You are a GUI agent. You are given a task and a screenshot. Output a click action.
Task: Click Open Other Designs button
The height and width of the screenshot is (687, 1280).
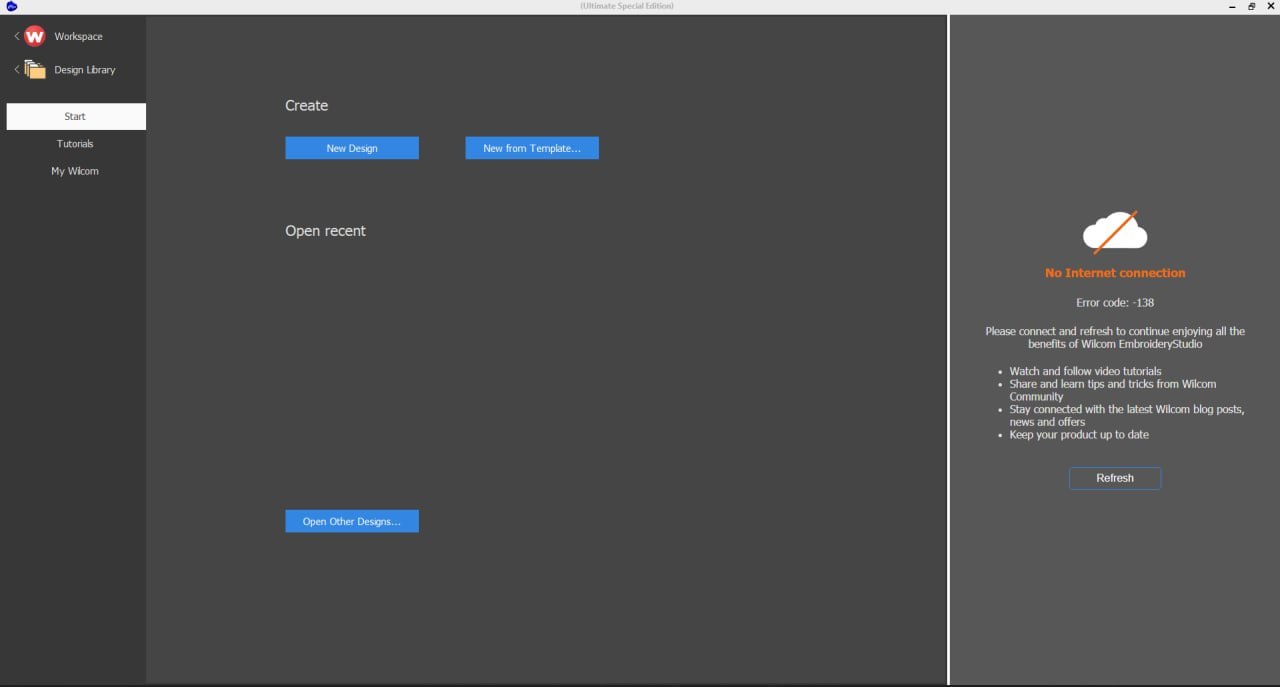click(352, 521)
